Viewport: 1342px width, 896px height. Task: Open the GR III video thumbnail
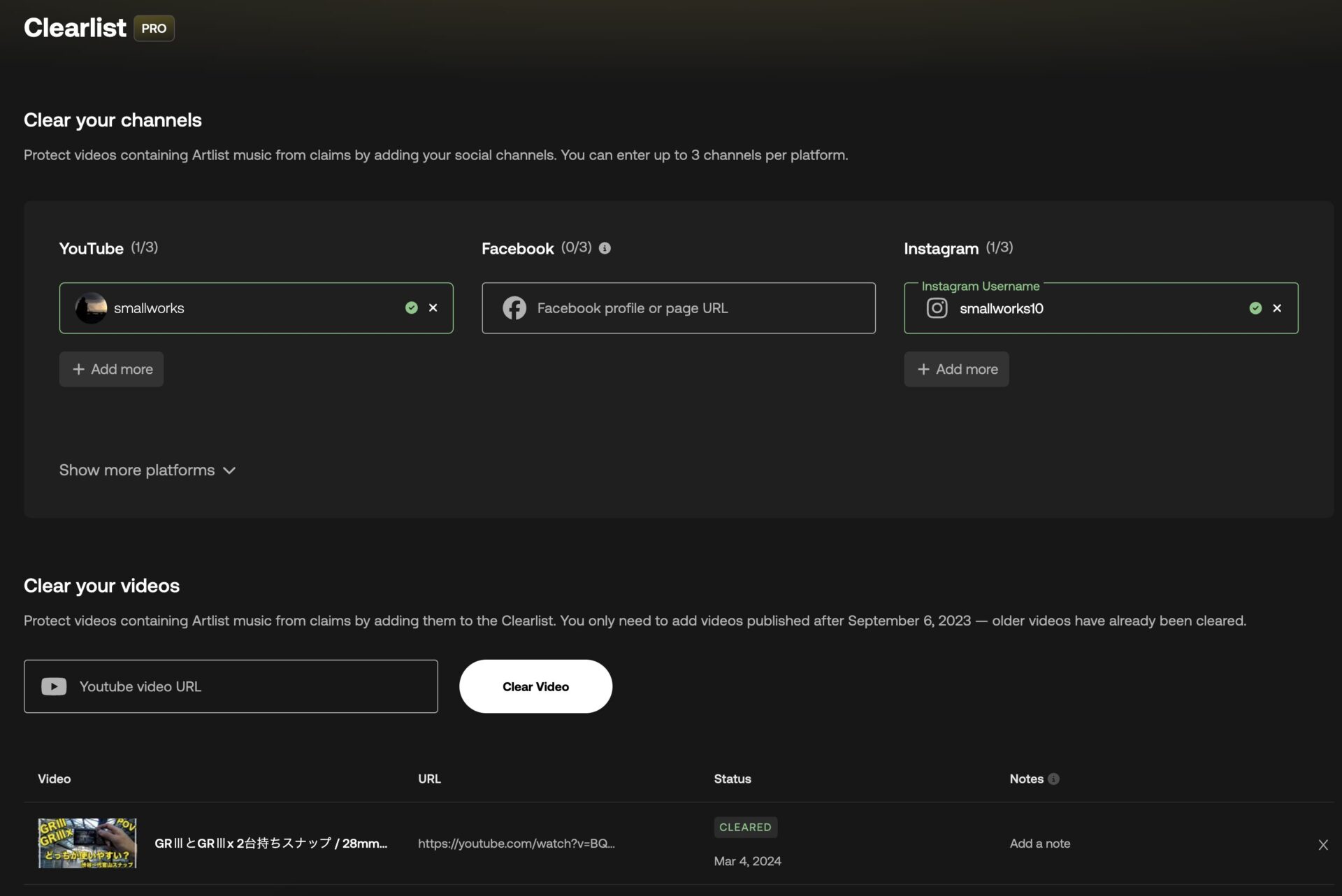point(87,844)
